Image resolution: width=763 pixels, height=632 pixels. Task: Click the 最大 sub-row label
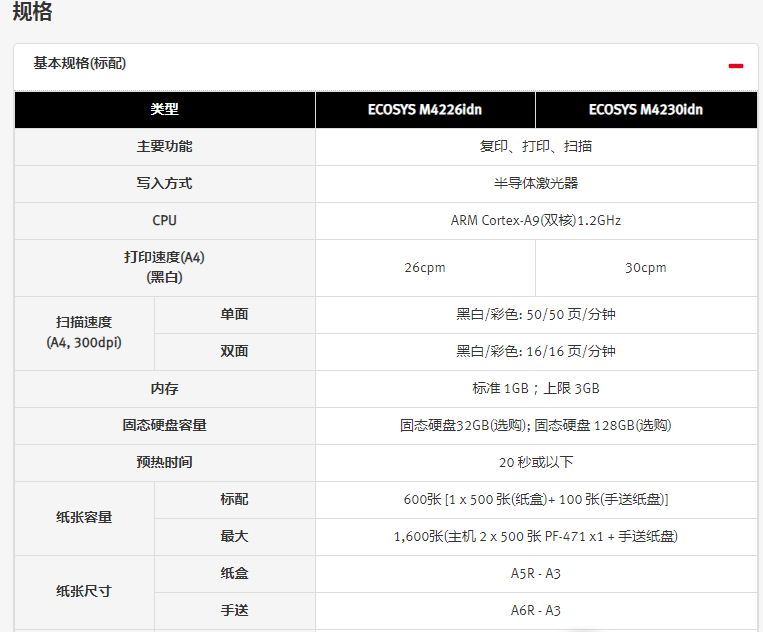(235, 536)
